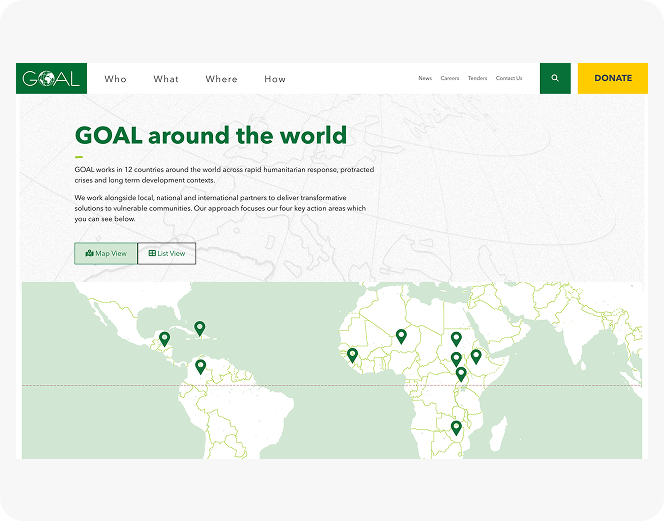Select the map pin in Uganda
Screen dimensions: 664x521
[x=461, y=374]
